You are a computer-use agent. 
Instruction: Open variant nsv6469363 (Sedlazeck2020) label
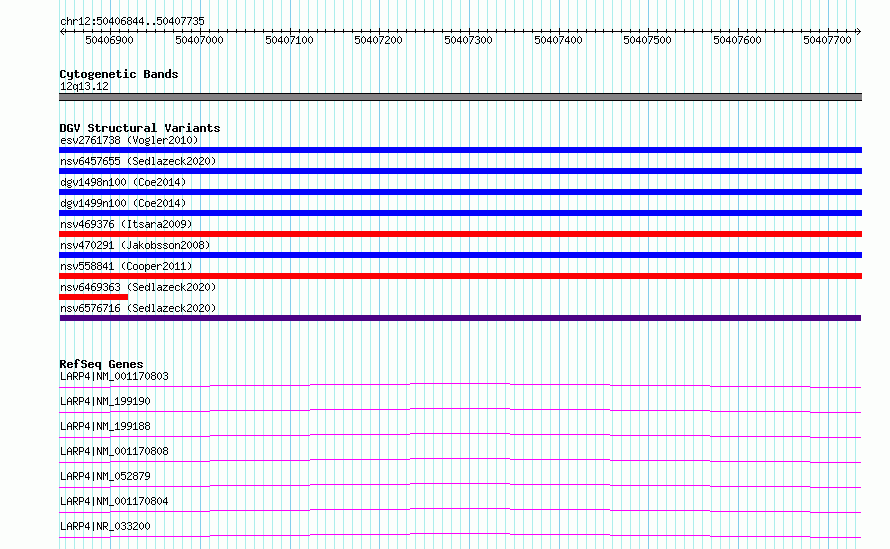tap(138, 287)
